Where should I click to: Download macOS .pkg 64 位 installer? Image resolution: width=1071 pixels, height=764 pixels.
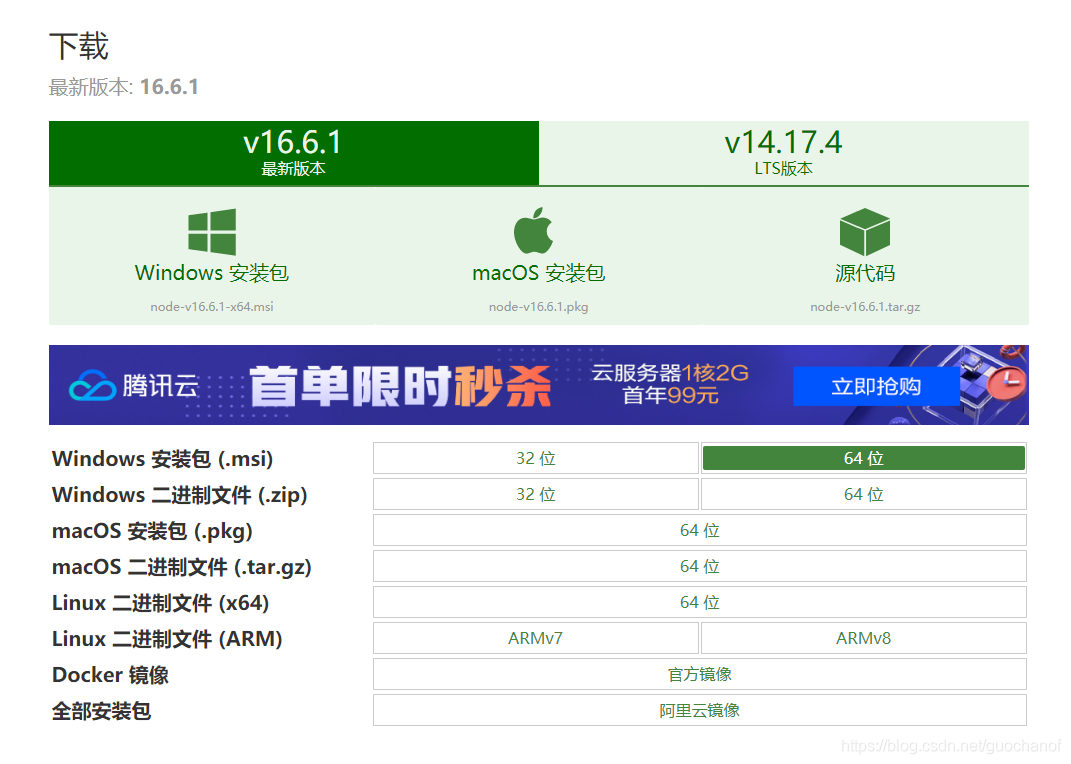[699, 530]
